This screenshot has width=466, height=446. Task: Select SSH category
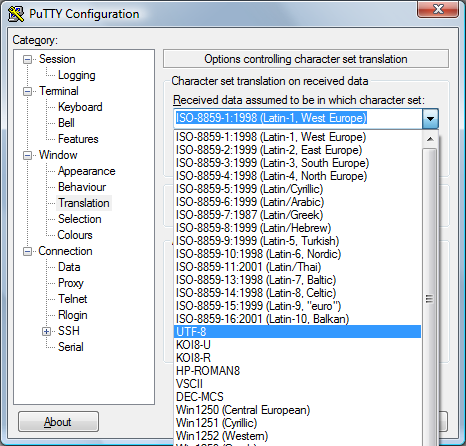69,331
